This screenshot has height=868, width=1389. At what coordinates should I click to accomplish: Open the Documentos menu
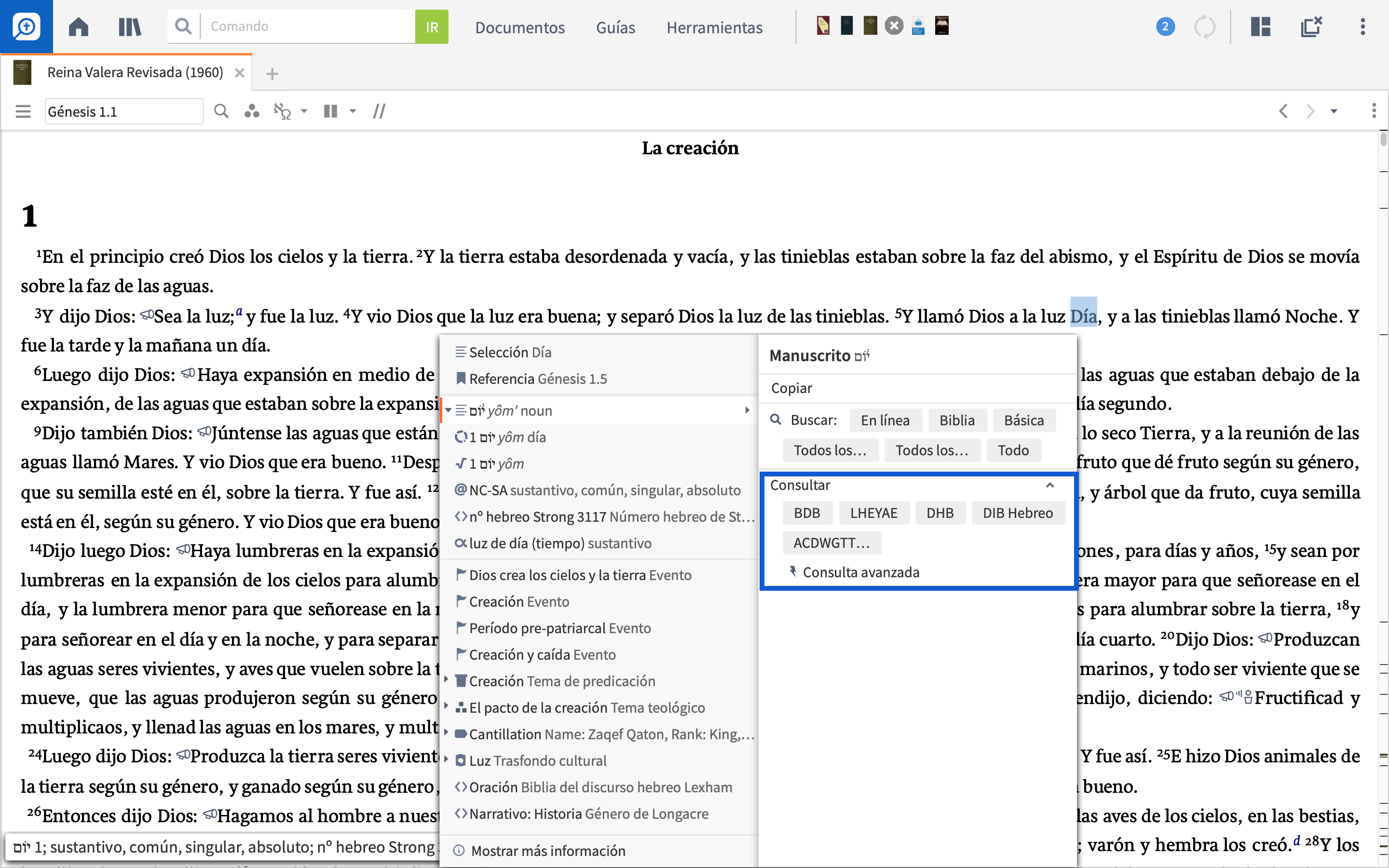pyautogui.click(x=520, y=27)
